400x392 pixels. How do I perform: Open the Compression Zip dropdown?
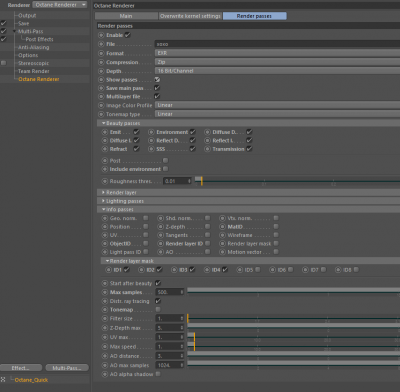[x=277, y=62]
